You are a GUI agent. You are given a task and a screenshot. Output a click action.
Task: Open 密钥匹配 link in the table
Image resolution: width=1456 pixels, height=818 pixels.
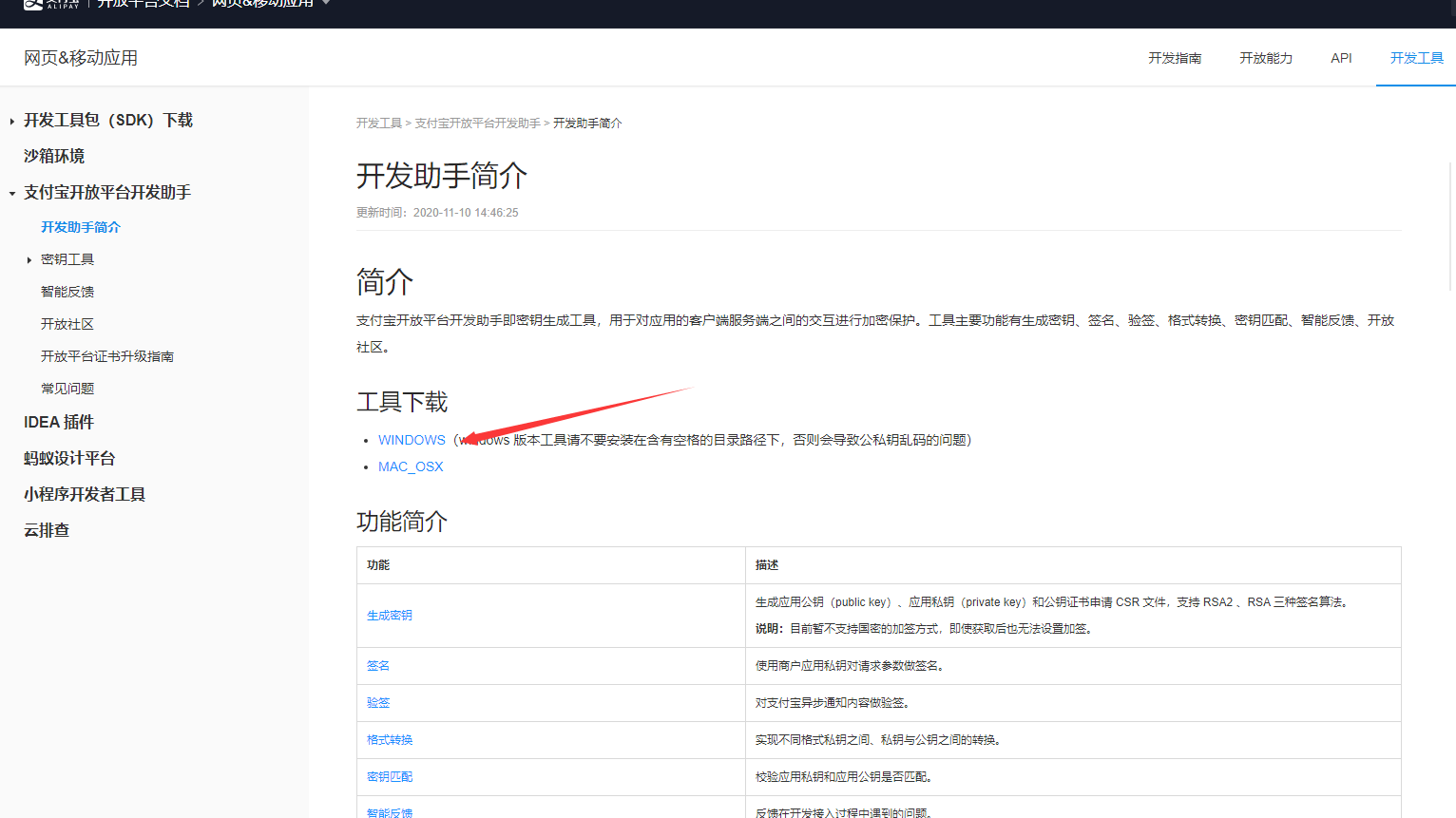[x=390, y=777]
